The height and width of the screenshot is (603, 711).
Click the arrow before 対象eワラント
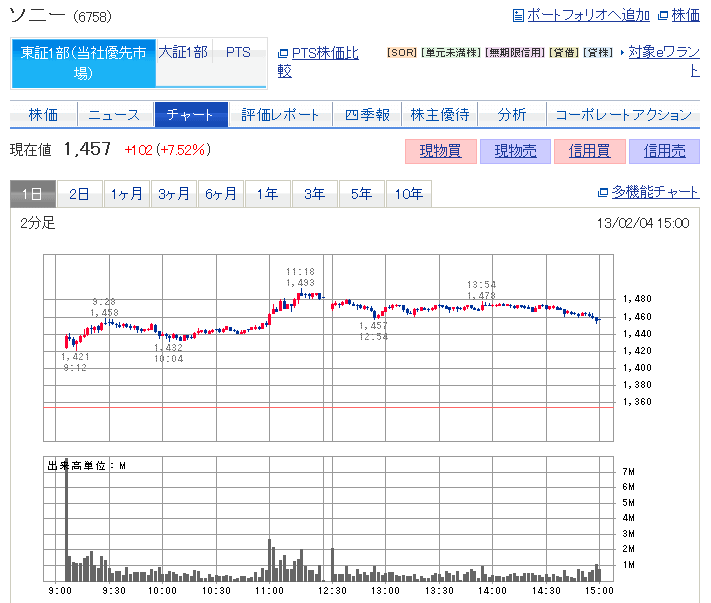[x=622, y=53]
